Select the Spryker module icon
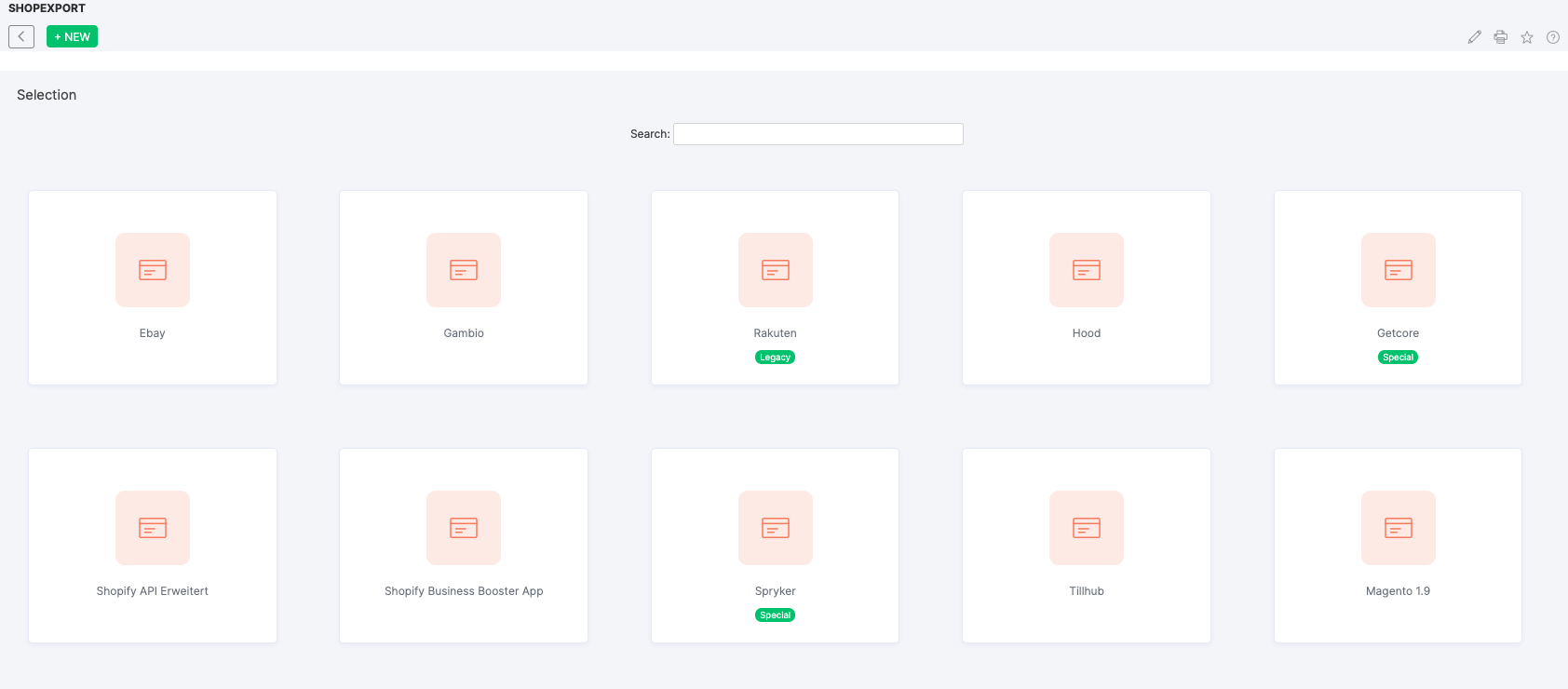The image size is (1568, 689). point(775,528)
